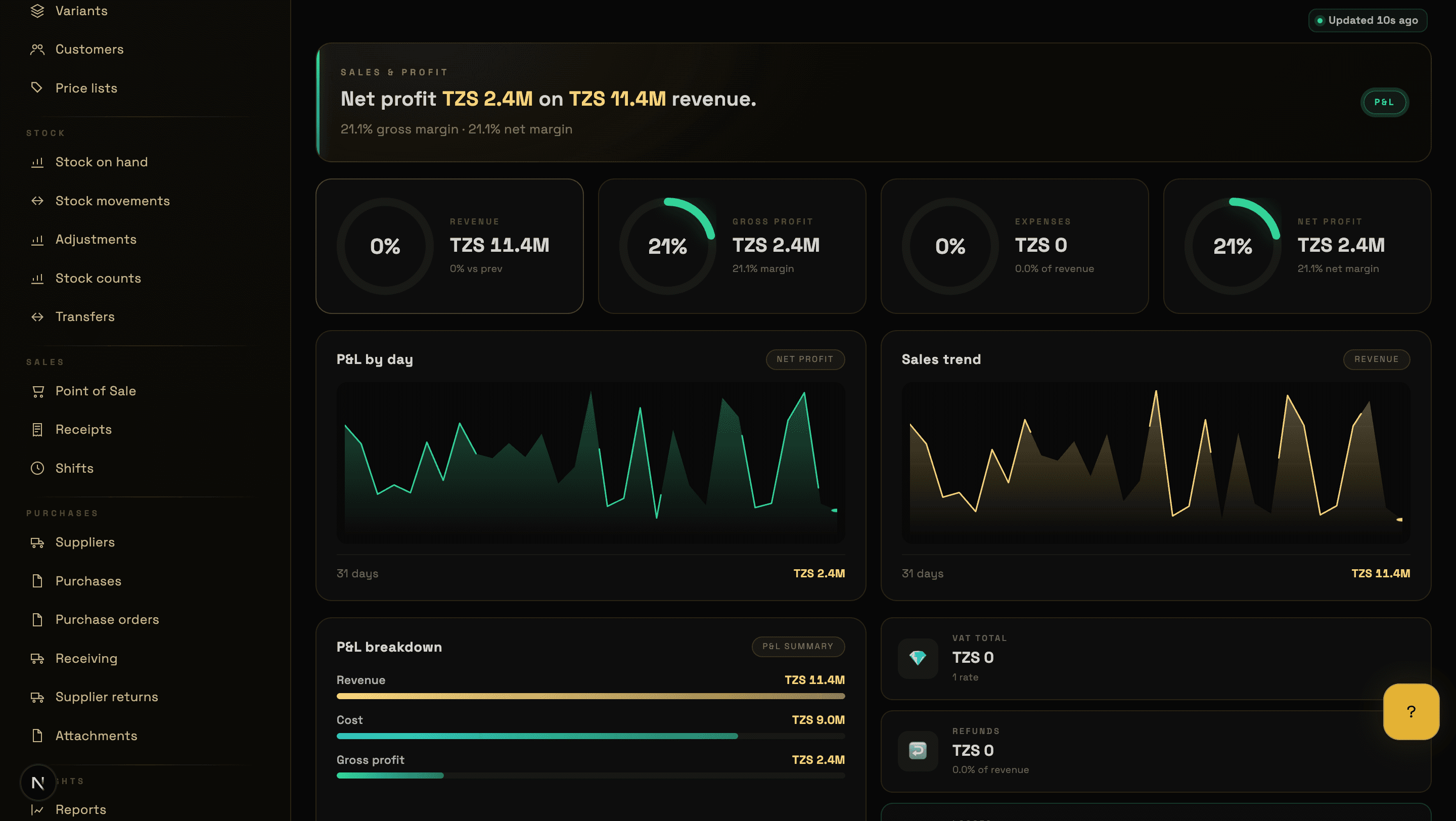
Task: Click the Transfers arrows icon
Action: [37, 316]
